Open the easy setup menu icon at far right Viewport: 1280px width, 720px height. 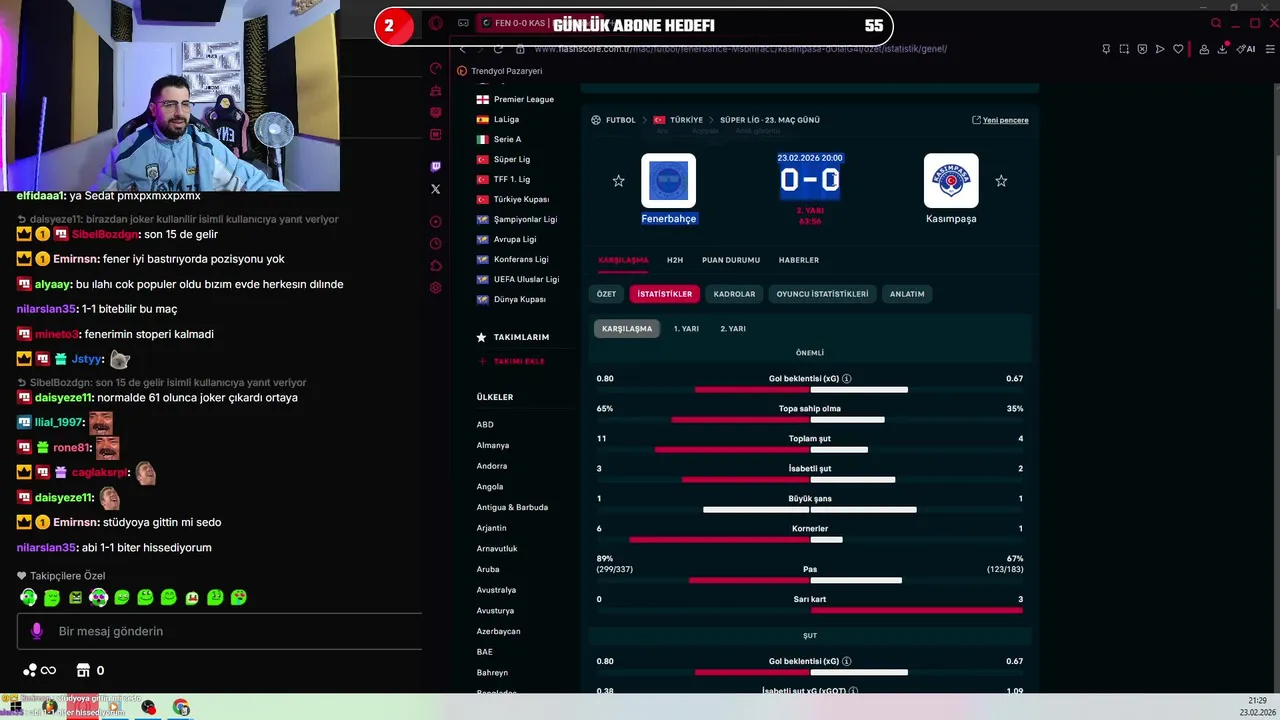click(1270, 49)
